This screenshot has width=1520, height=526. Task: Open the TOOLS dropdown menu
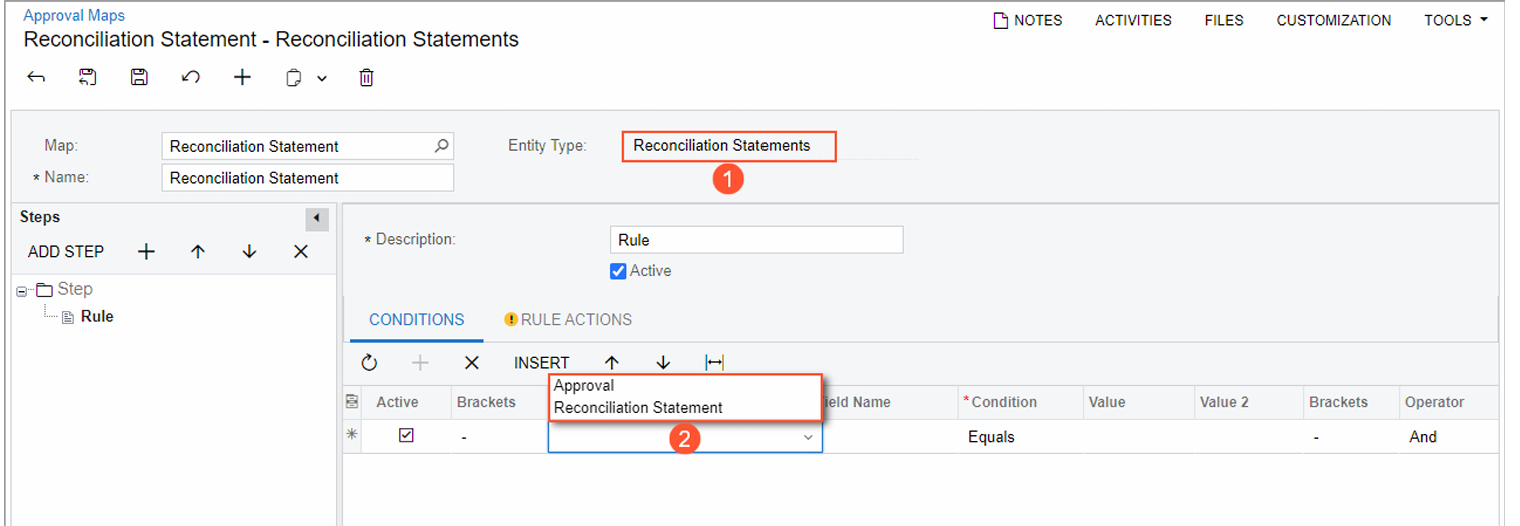coord(1455,20)
